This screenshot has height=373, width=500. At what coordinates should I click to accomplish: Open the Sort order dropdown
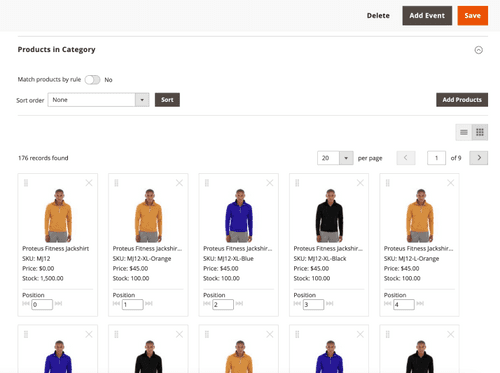pyautogui.click(x=98, y=100)
